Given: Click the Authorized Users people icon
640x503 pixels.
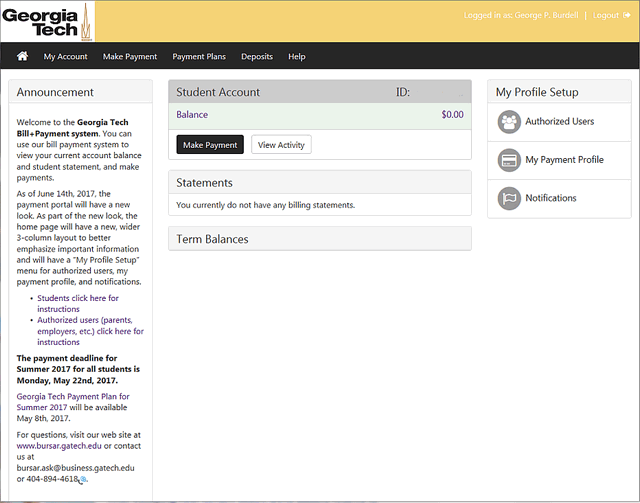Looking at the screenshot, I should (509, 122).
